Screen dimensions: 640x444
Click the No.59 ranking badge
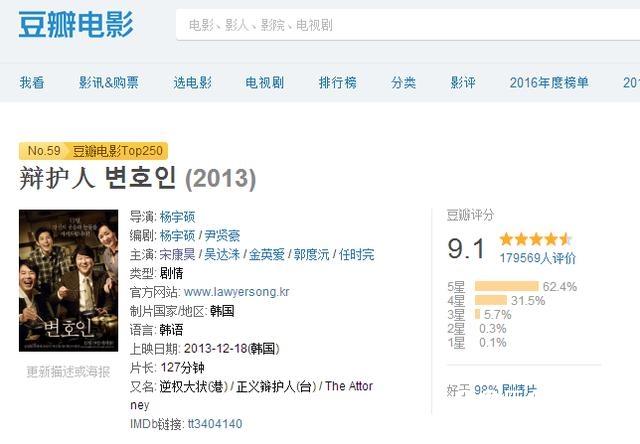click(44, 151)
